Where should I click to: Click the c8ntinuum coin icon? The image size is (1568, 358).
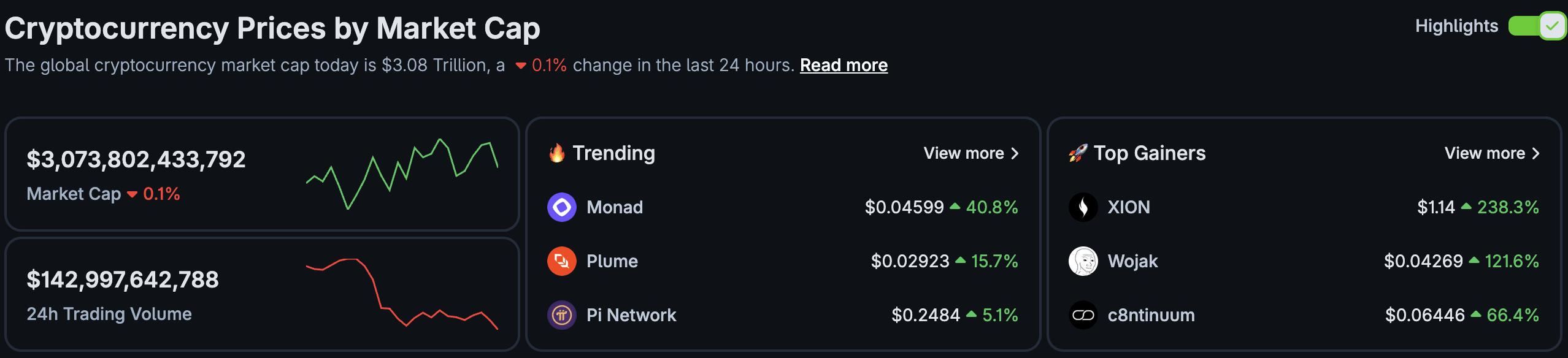[1083, 315]
